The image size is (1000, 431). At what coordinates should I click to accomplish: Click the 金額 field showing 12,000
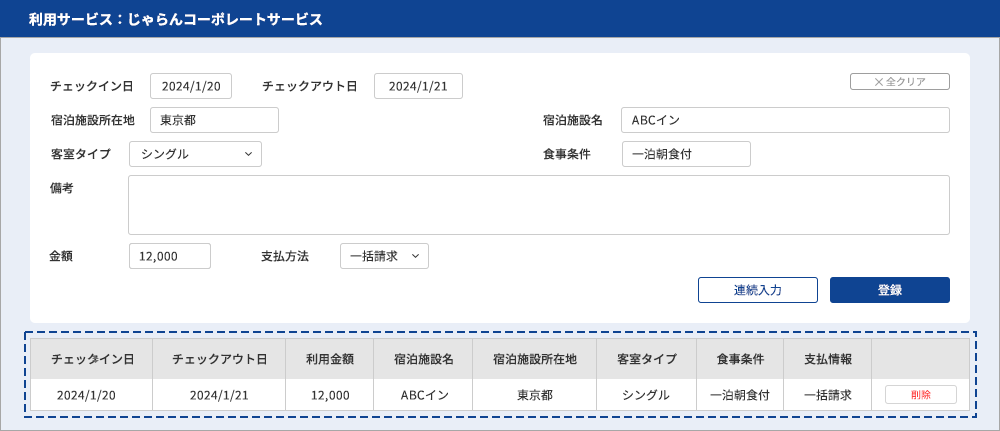point(170,256)
